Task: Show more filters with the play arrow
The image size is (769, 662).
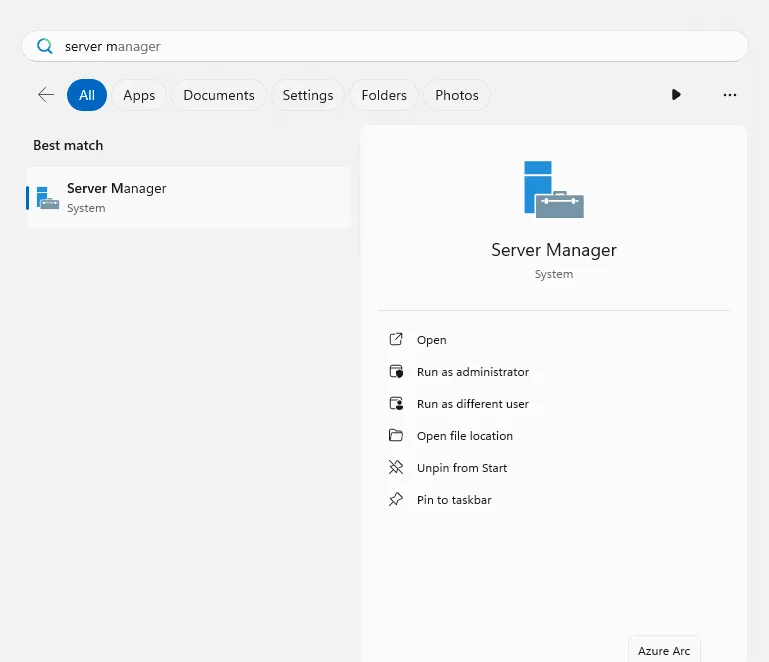Action: [x=676, y=95]
